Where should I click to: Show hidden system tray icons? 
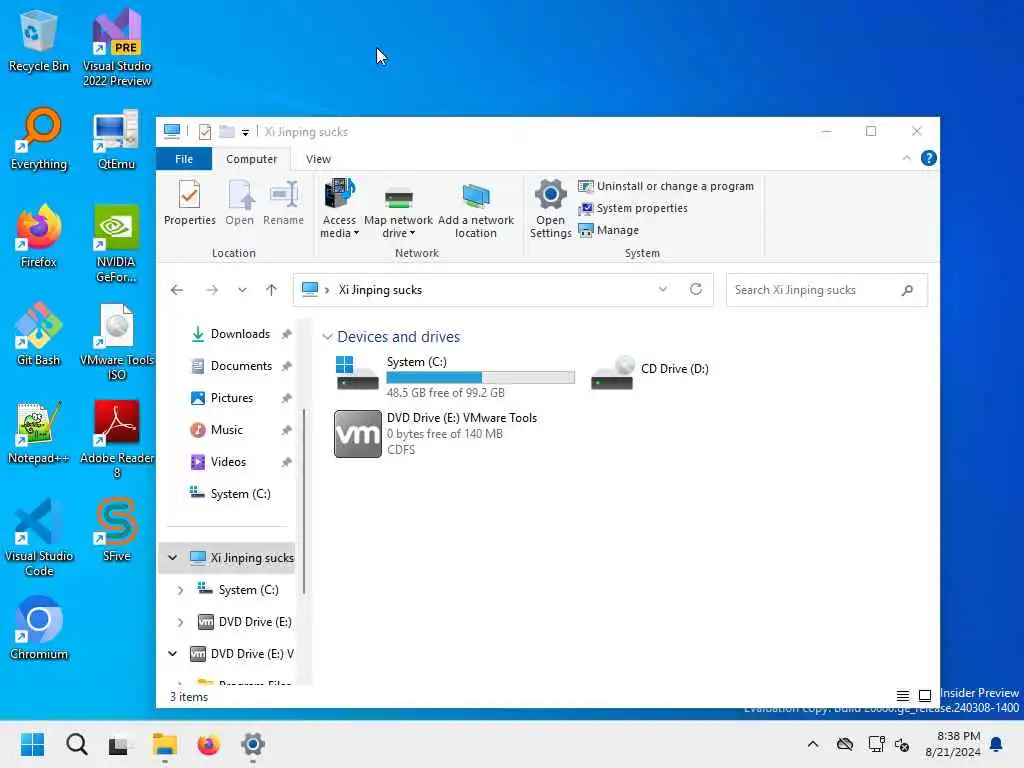coord(813,744)
